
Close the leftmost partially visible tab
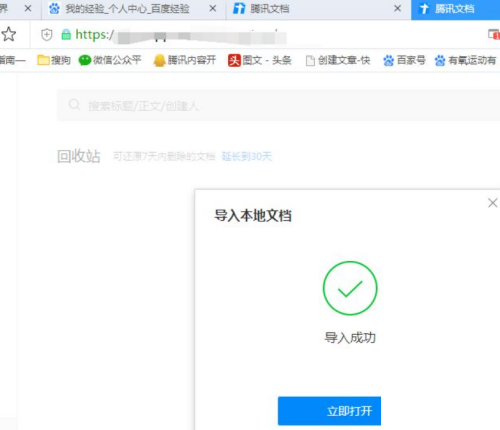pyautogui.click(x=28, y=9)
